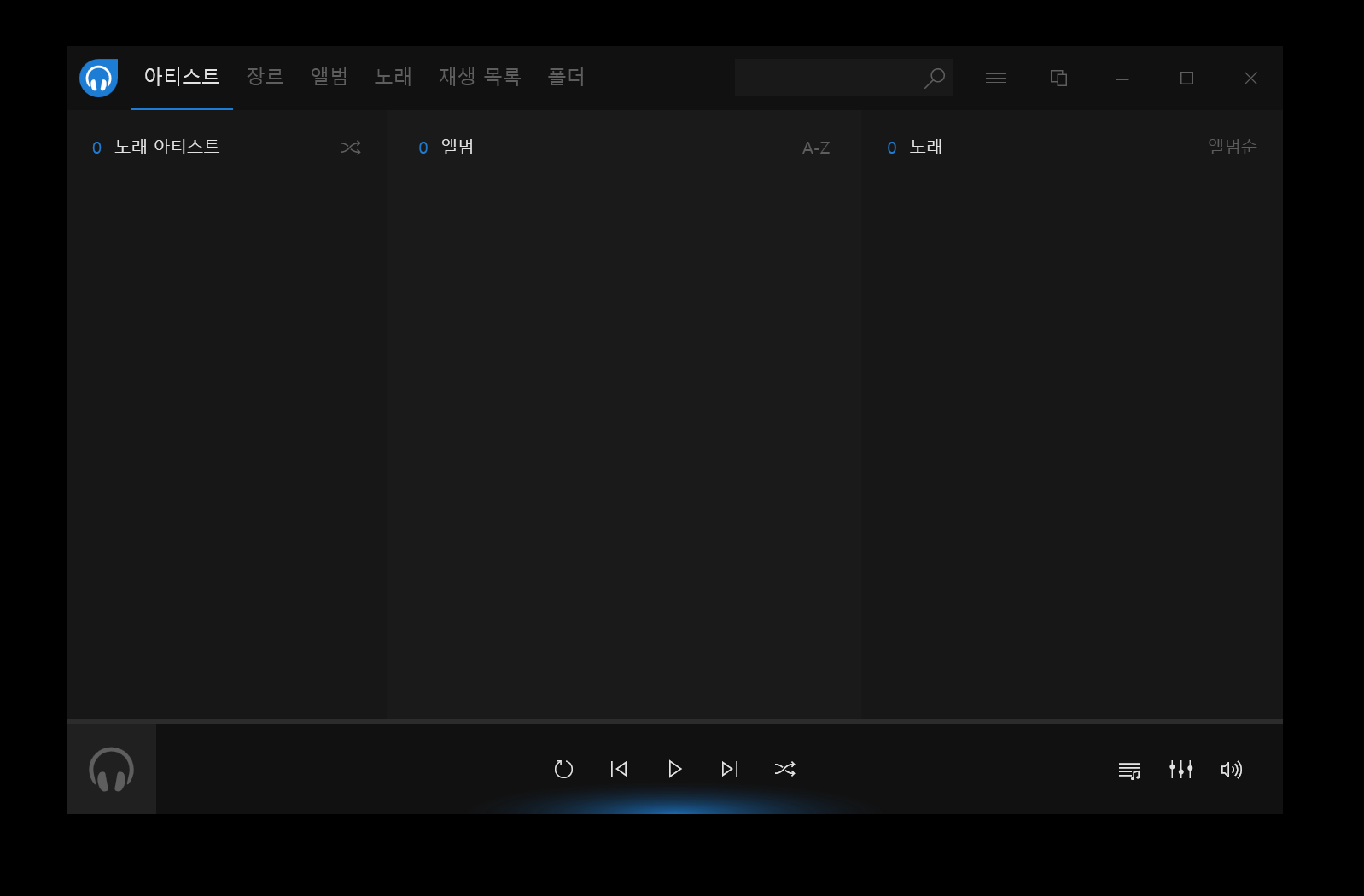The image size is (1364, 896).
Task: Click the magnifier search icon
Action: (935, 78)
